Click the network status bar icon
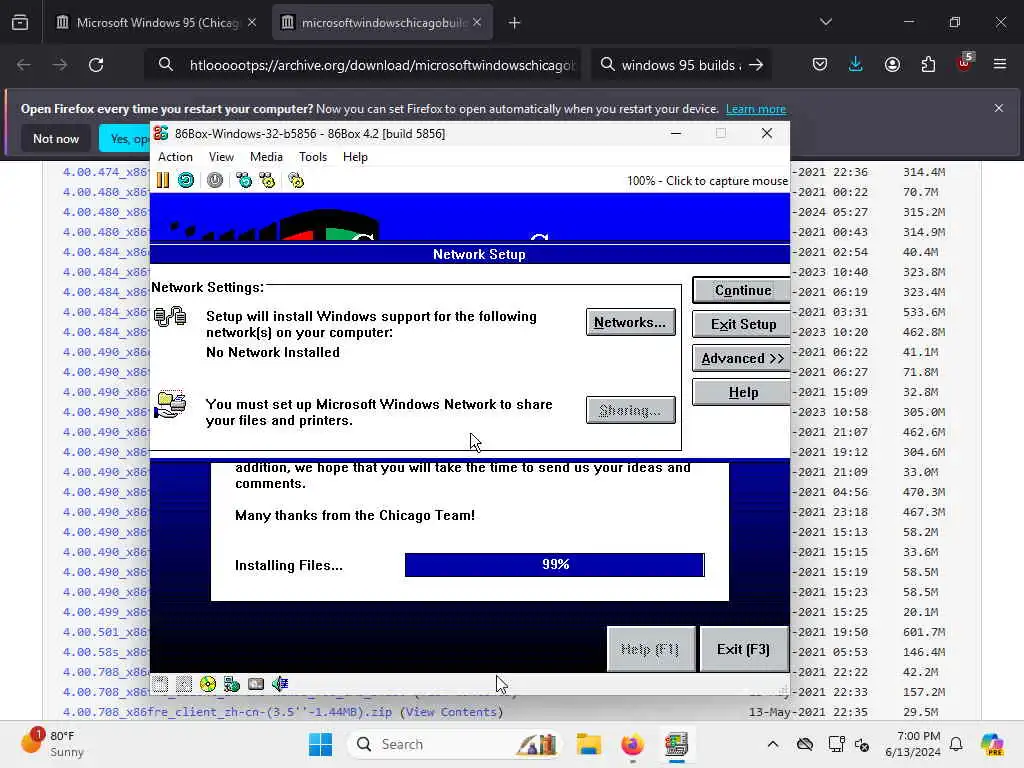This screenshot has height=768, width=1024. pos(232,684)
